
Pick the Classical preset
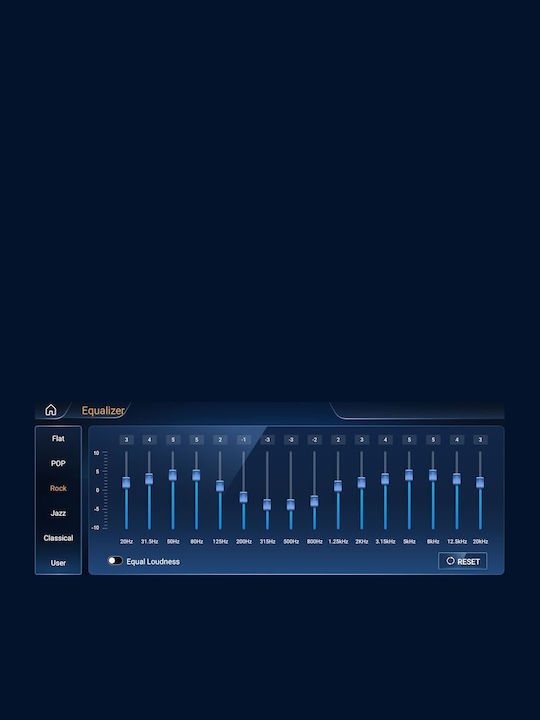pos(58,538)
